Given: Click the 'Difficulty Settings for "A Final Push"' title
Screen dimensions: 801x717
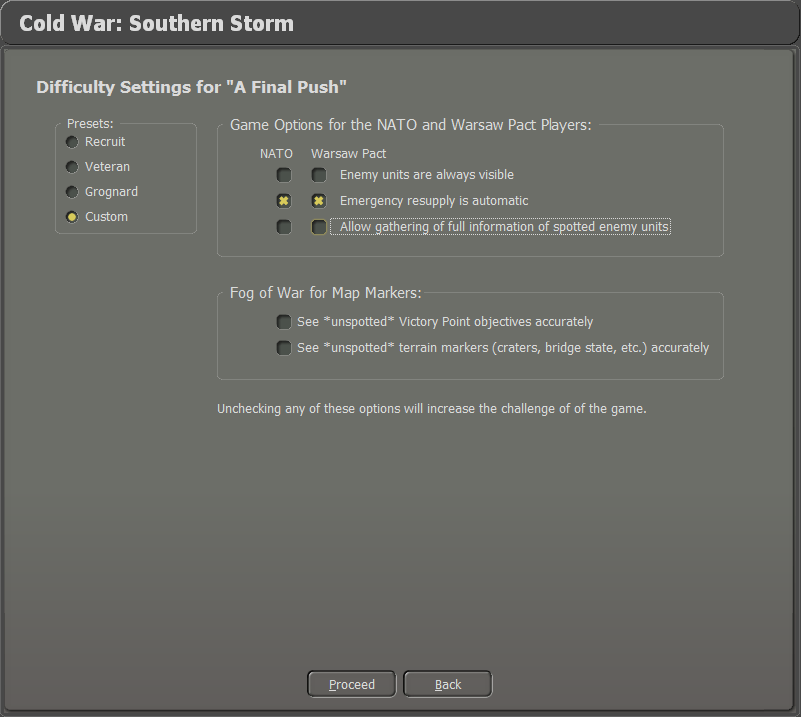Looking at the screenshot, I should tap(192, 87).
